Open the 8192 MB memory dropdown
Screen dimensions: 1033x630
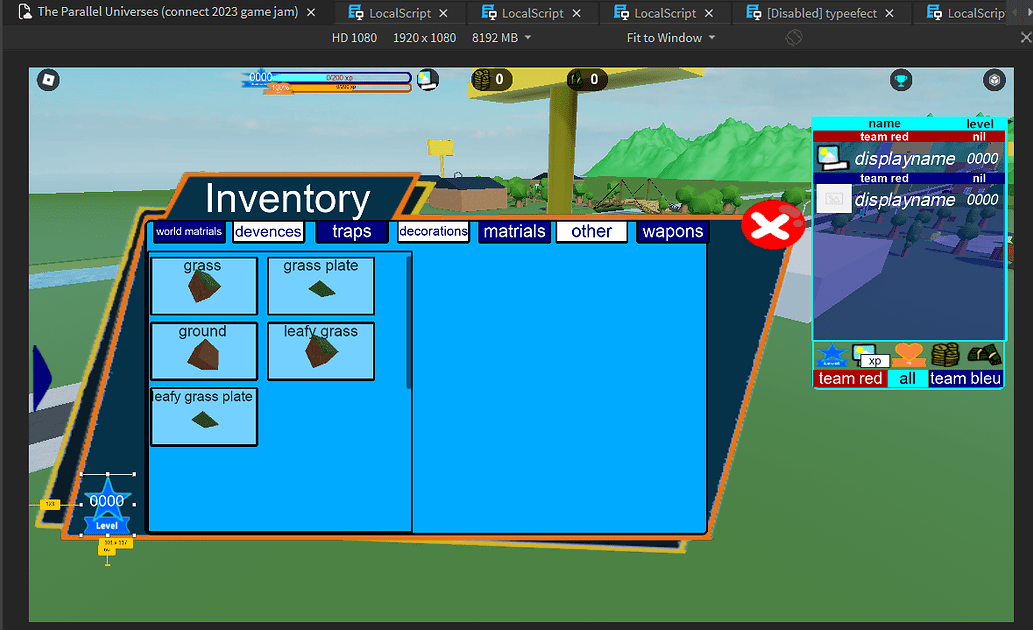501,37
